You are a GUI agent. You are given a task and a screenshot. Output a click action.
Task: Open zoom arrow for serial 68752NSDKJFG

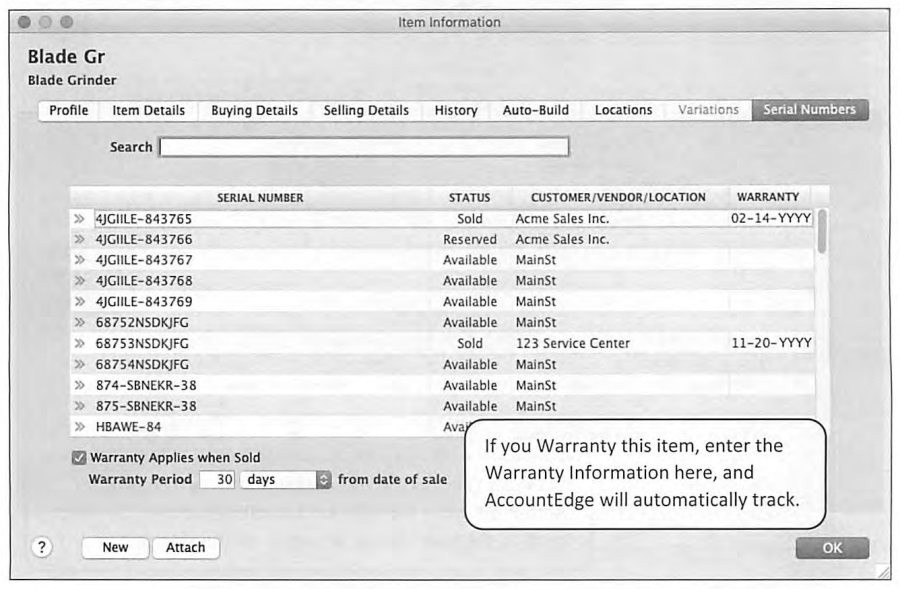coord(80,323)
